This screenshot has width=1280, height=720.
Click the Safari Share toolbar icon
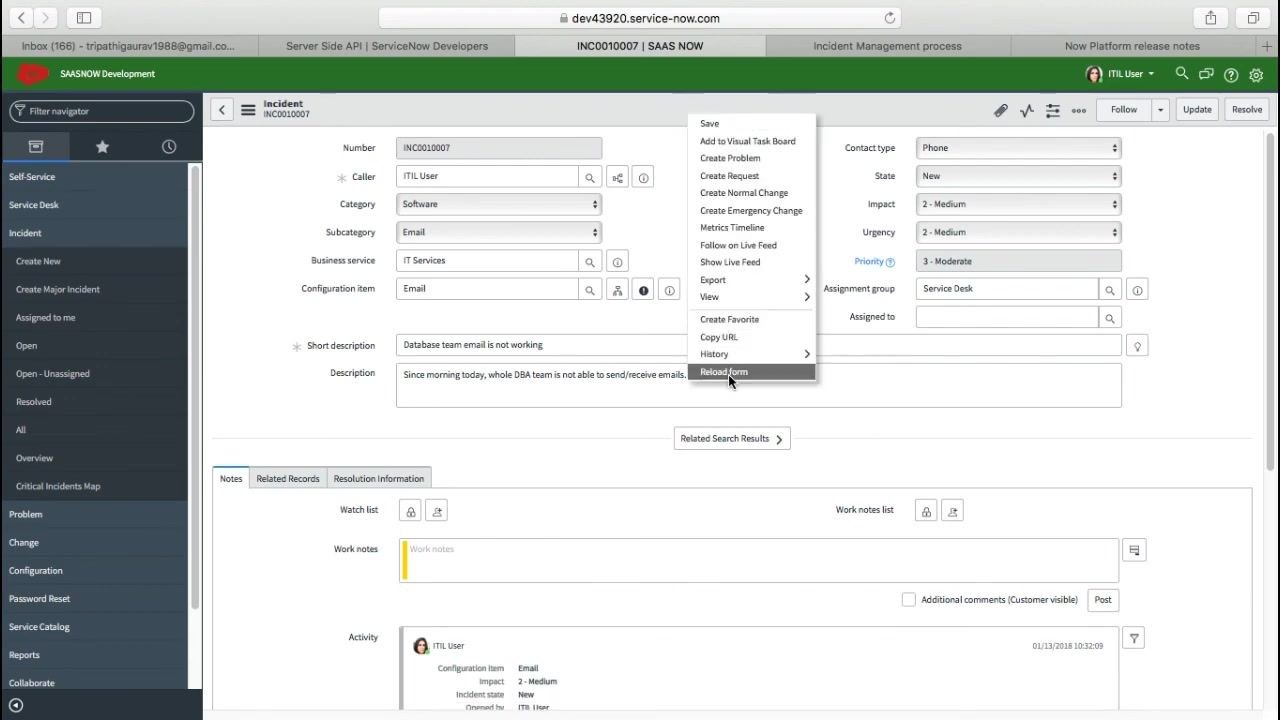point(1211,18)
